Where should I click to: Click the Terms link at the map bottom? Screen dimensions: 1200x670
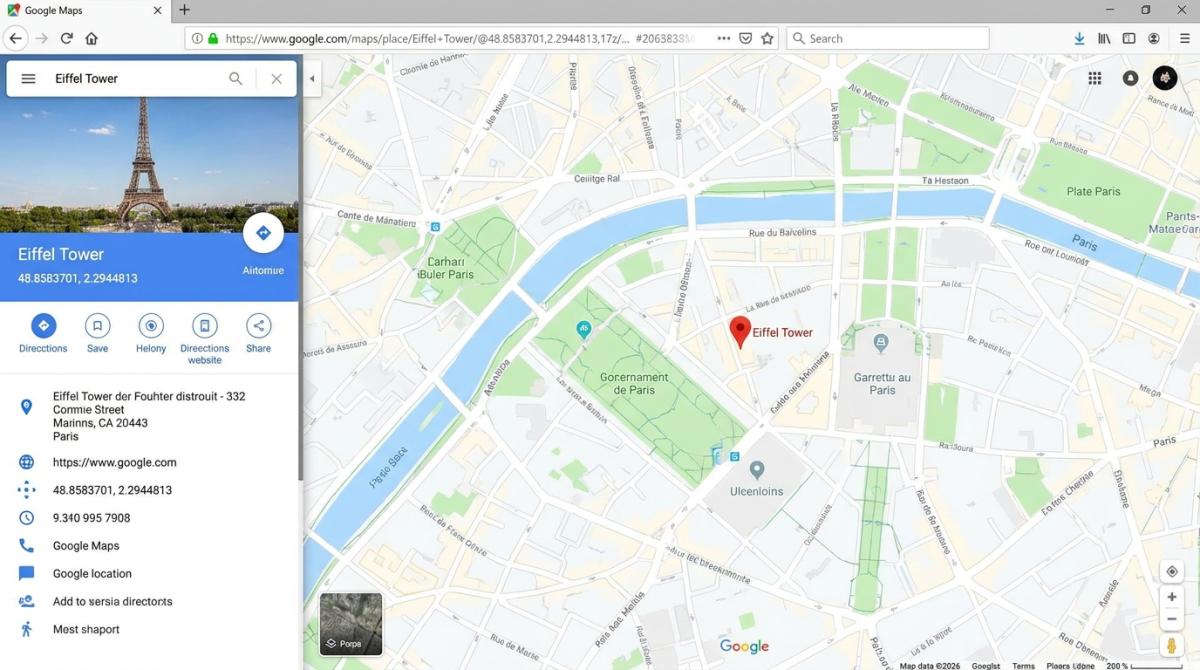[1023, 665]
